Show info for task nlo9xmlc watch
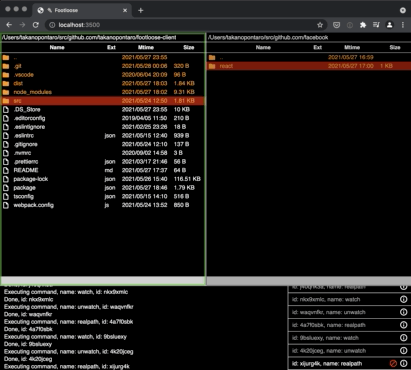Image resolution: width=411 pixels, height=370 pixels. click(403, 299)
